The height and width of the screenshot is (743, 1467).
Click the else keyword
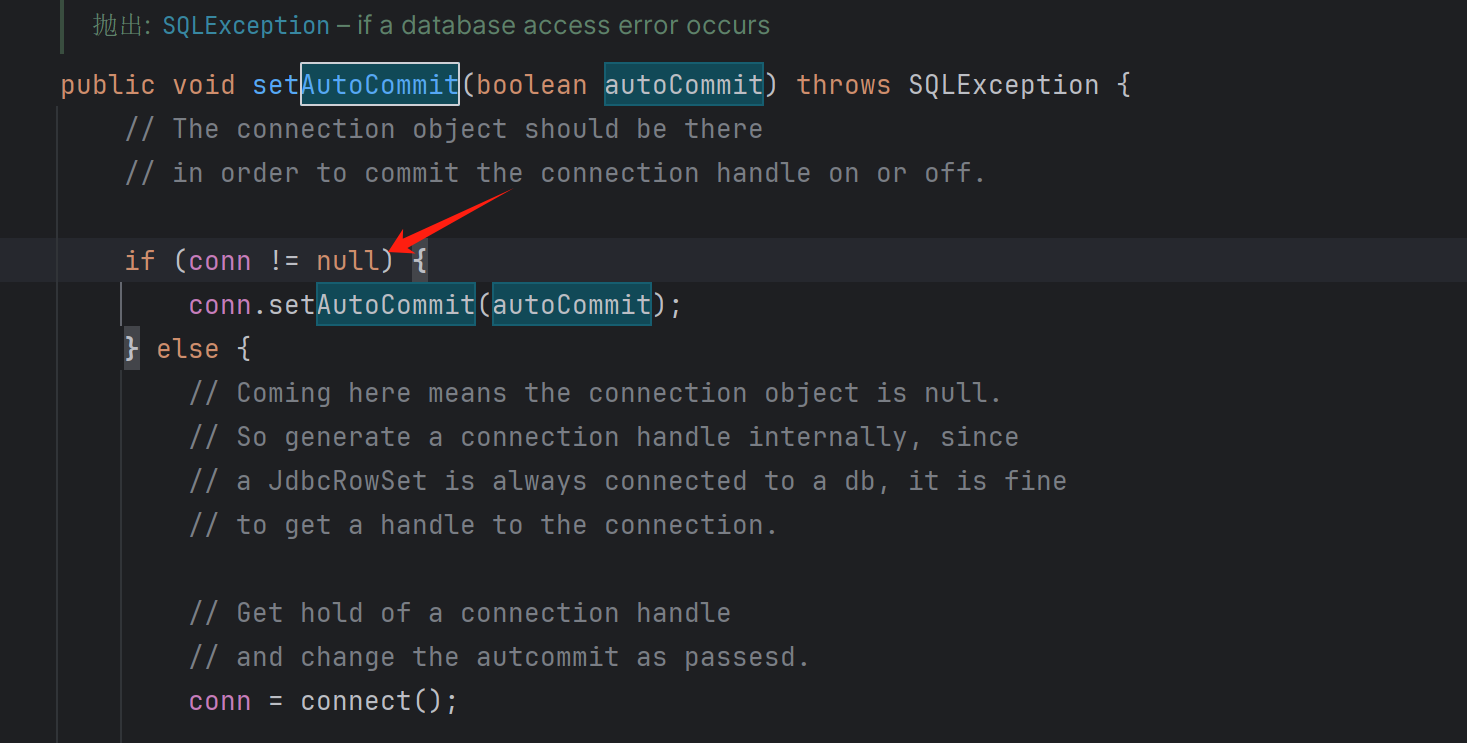[187, 349]
